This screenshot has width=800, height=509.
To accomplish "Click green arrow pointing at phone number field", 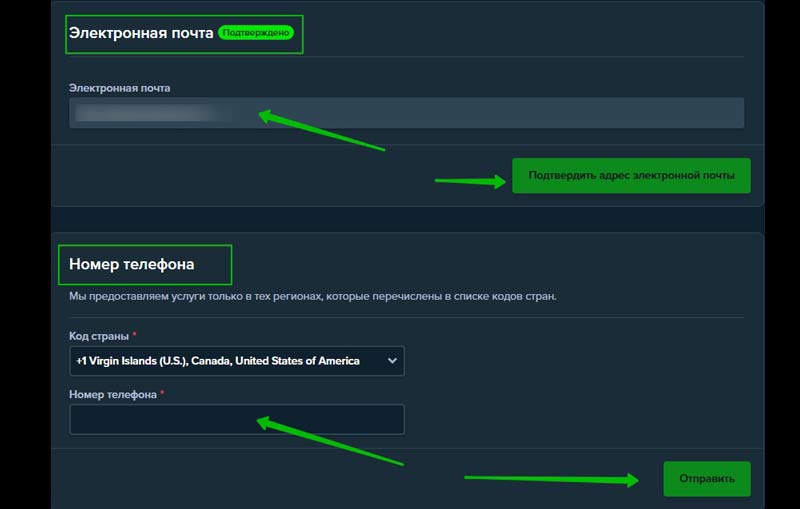I will (x=328, y=442).
